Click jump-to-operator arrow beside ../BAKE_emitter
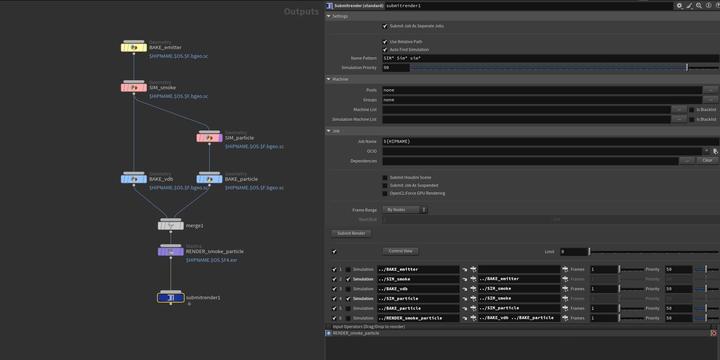This screenshot has width=720, height=360. click(x=464, y=270)
